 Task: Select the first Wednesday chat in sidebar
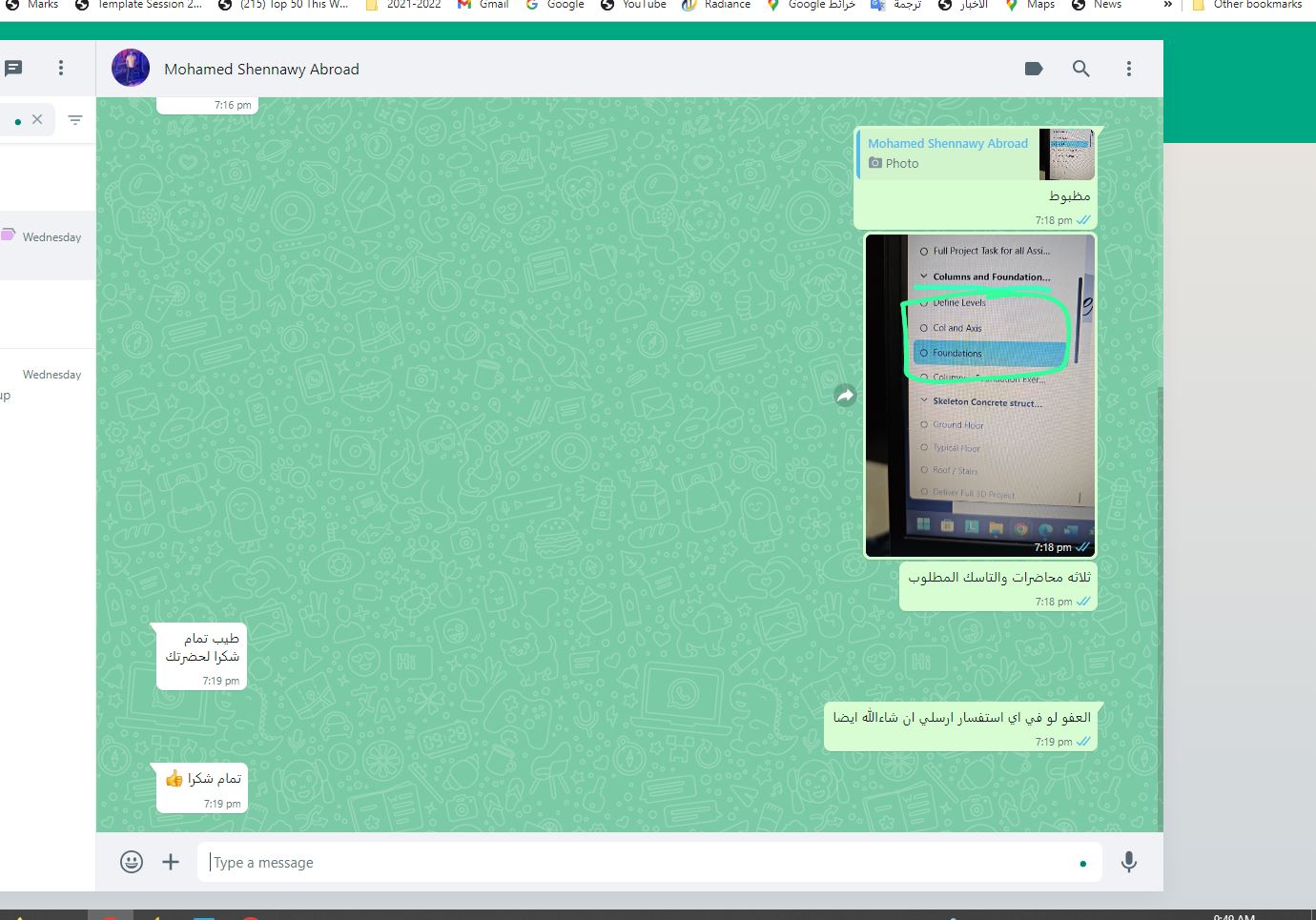(x=48, y=245)
